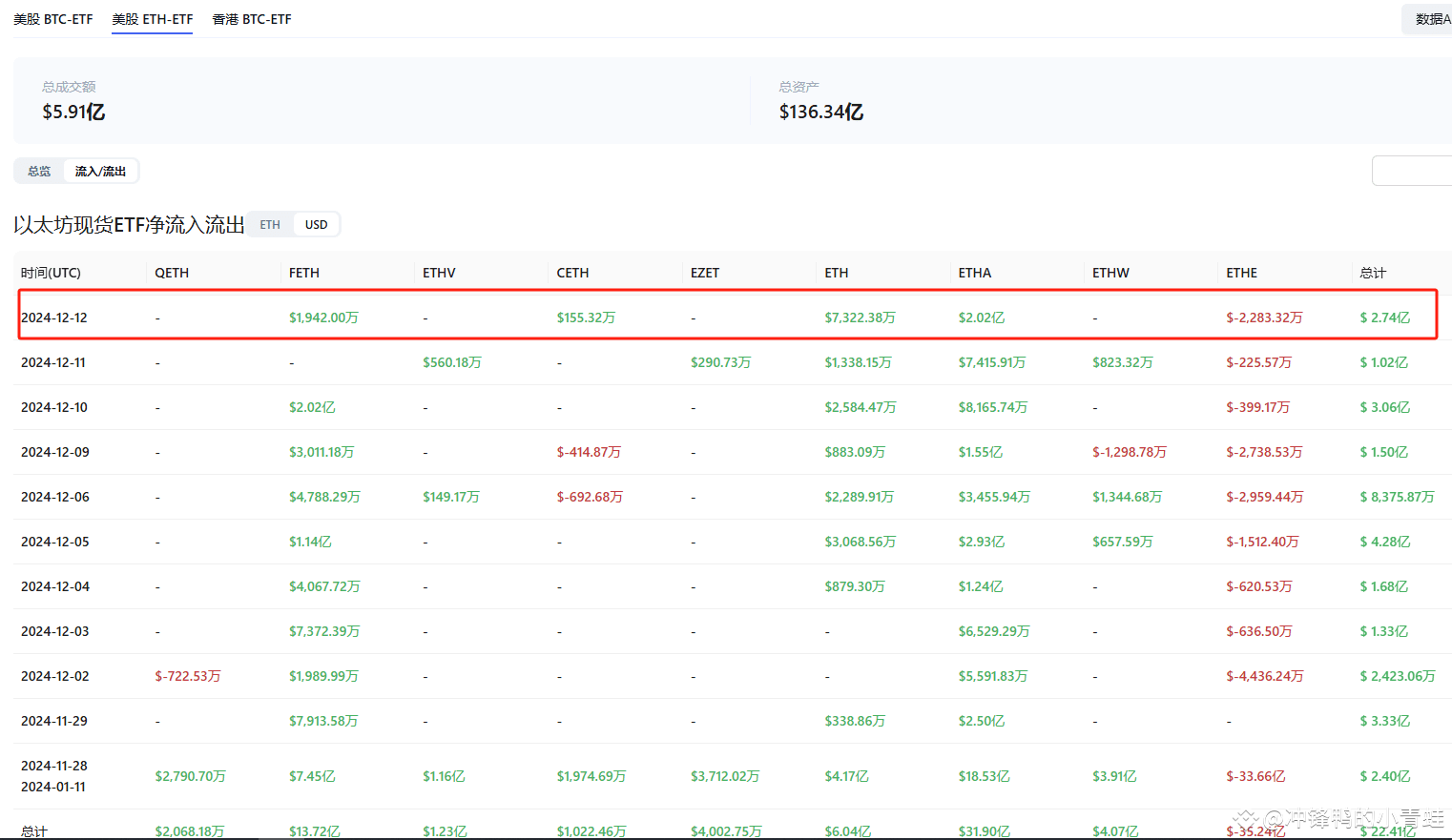
Task: Select the 流入/流出 view toggle
Action: tap(100, 171)
